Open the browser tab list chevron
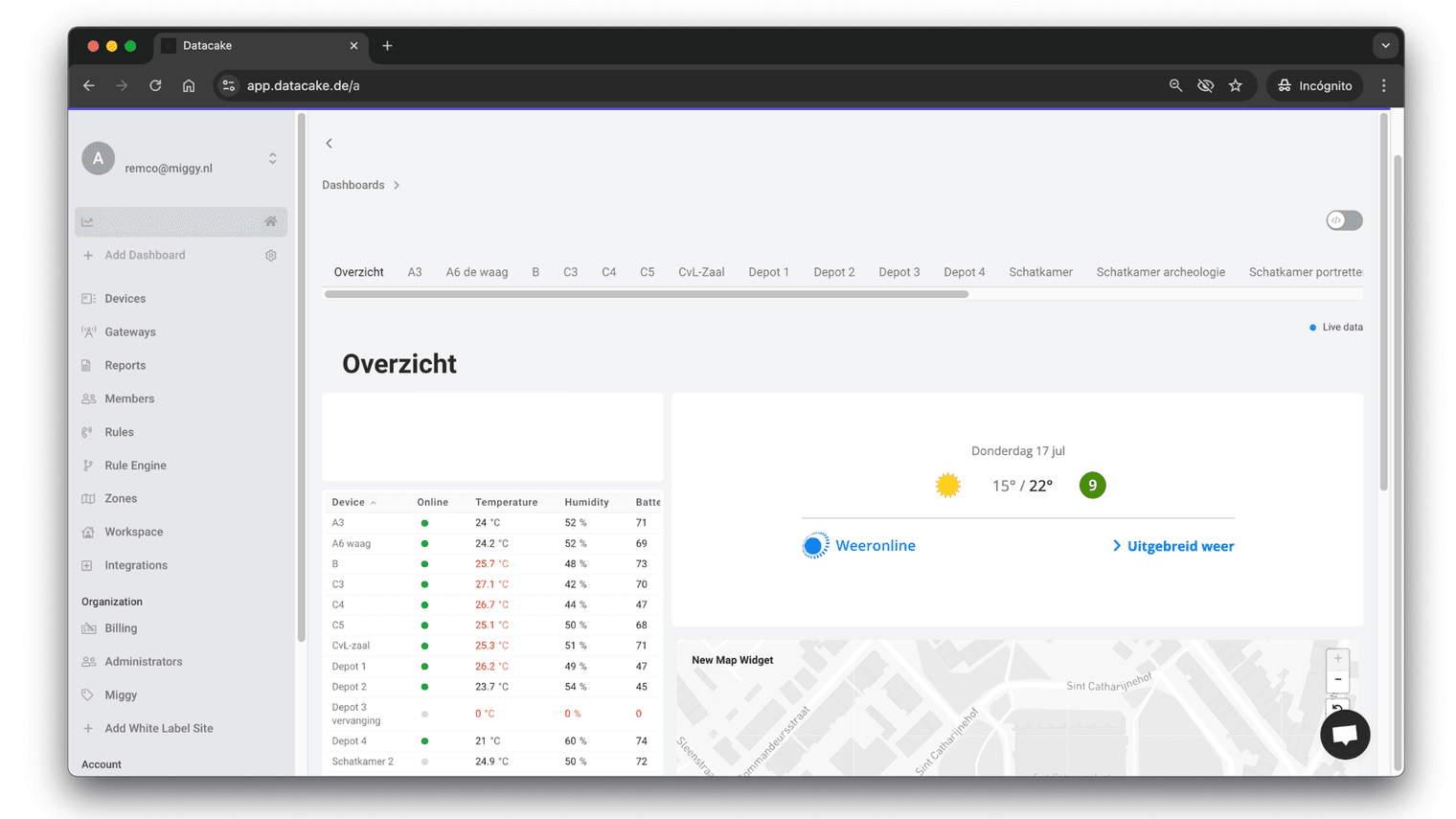 (x=1385, y=45)
